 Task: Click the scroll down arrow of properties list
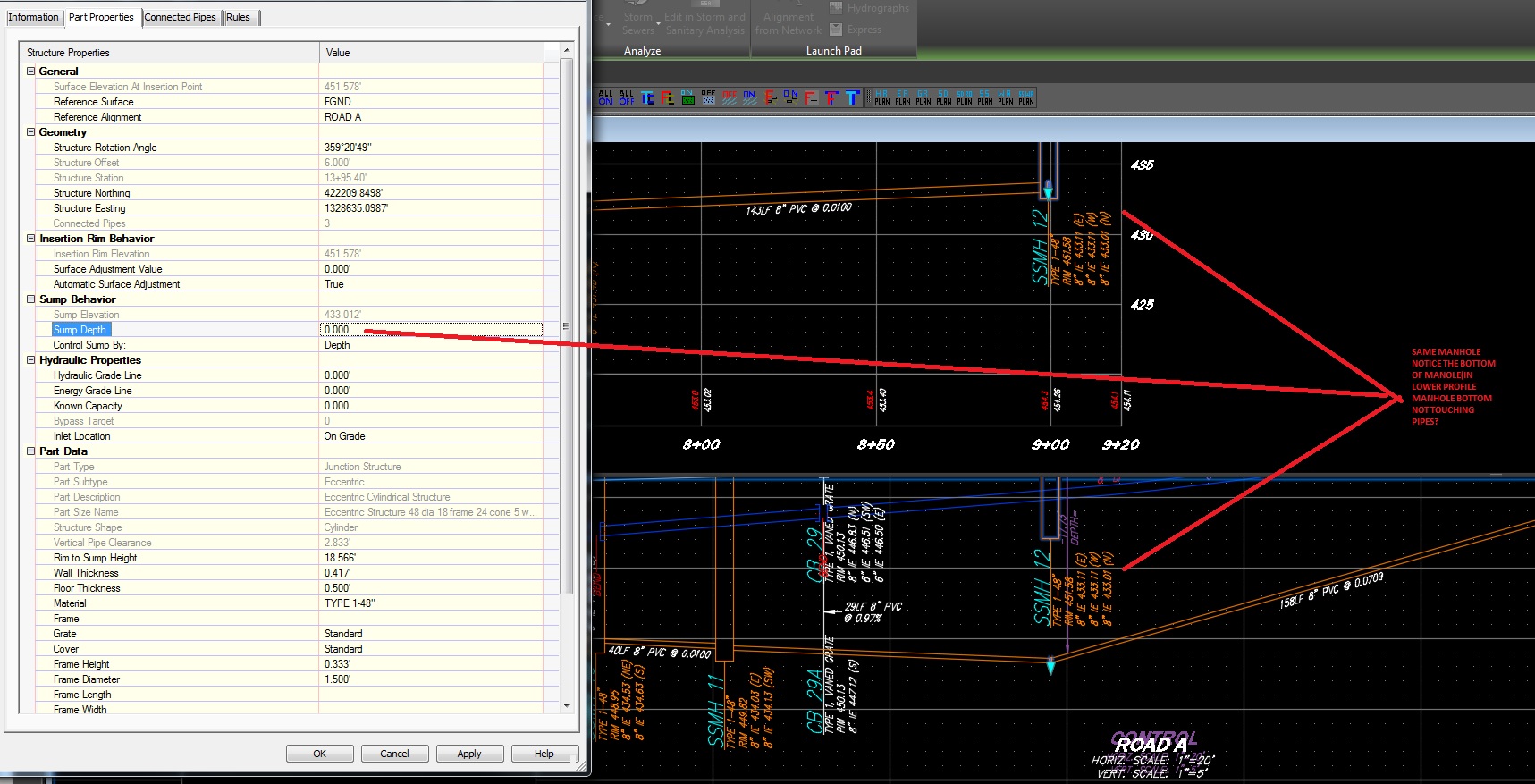click(x=566, y=706)
